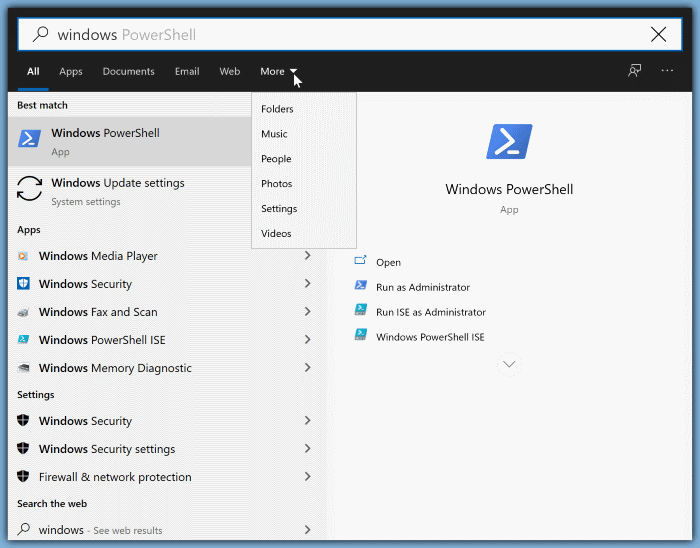Click large PowerShell logo in preview pane
The height and width of the screenshot is (548, 700).
(x=509, y=141)
